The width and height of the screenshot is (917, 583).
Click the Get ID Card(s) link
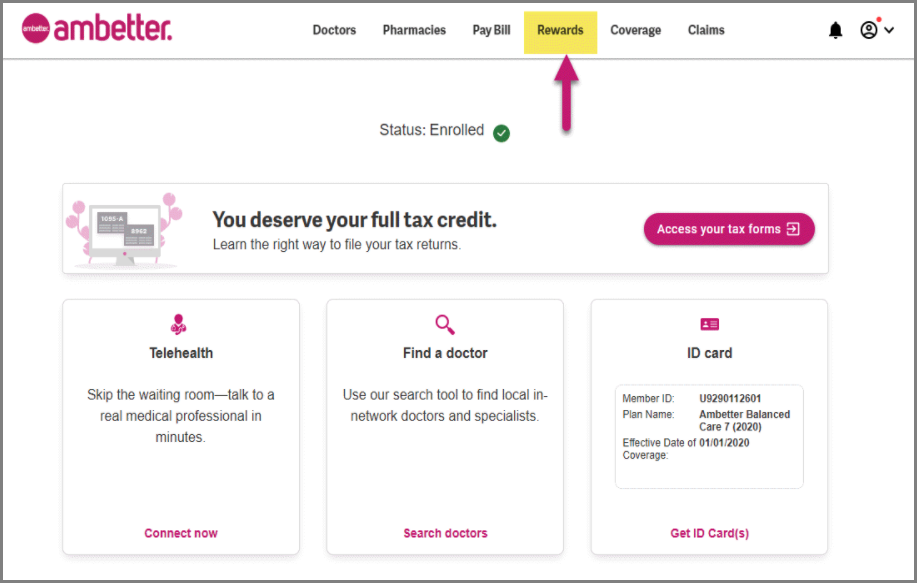[709, 532]
